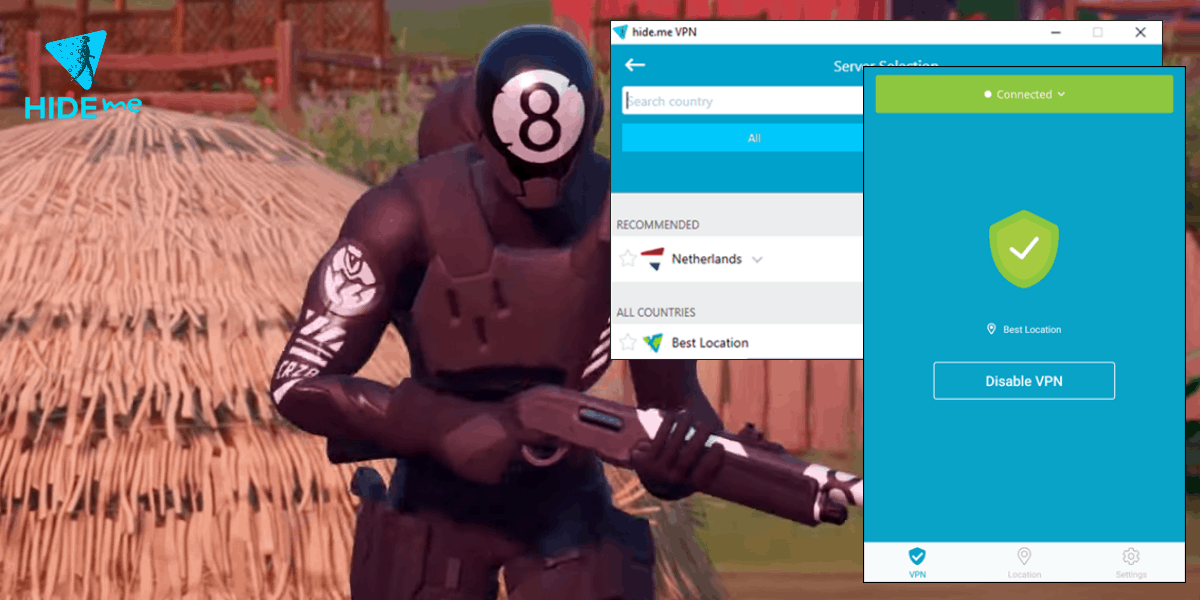Open the Settings bottom tab
1200x600 pixels.
(1131, 562)
